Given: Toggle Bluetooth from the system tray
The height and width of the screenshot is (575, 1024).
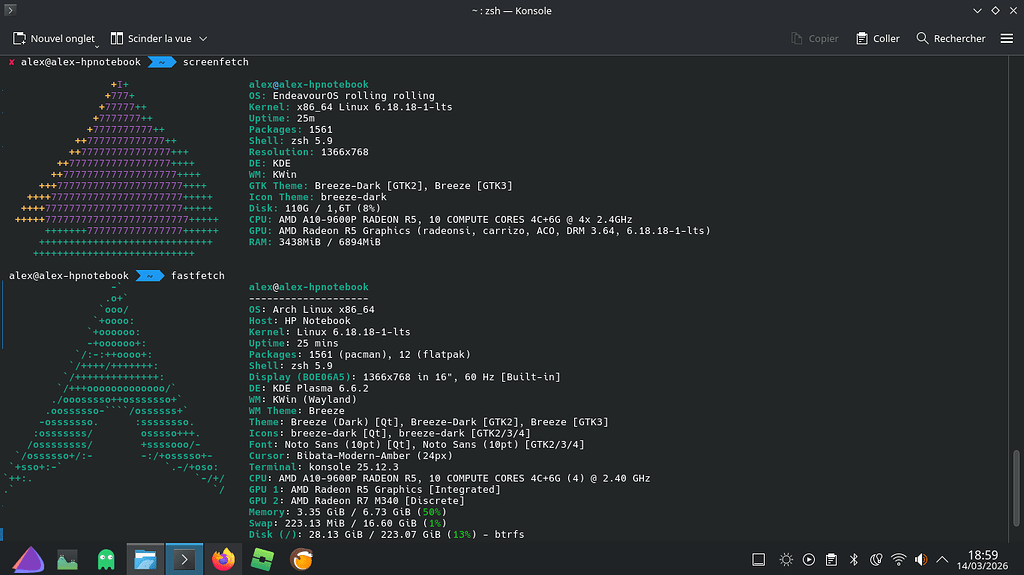Looking at the screenshot, I should pyautogui.click(x=854, y=559).
